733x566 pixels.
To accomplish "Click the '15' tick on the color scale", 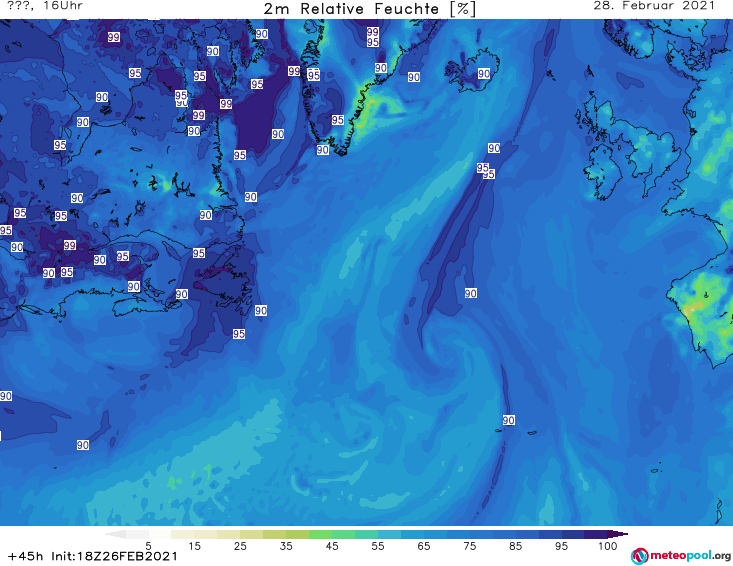I will [x=194, y=546].
